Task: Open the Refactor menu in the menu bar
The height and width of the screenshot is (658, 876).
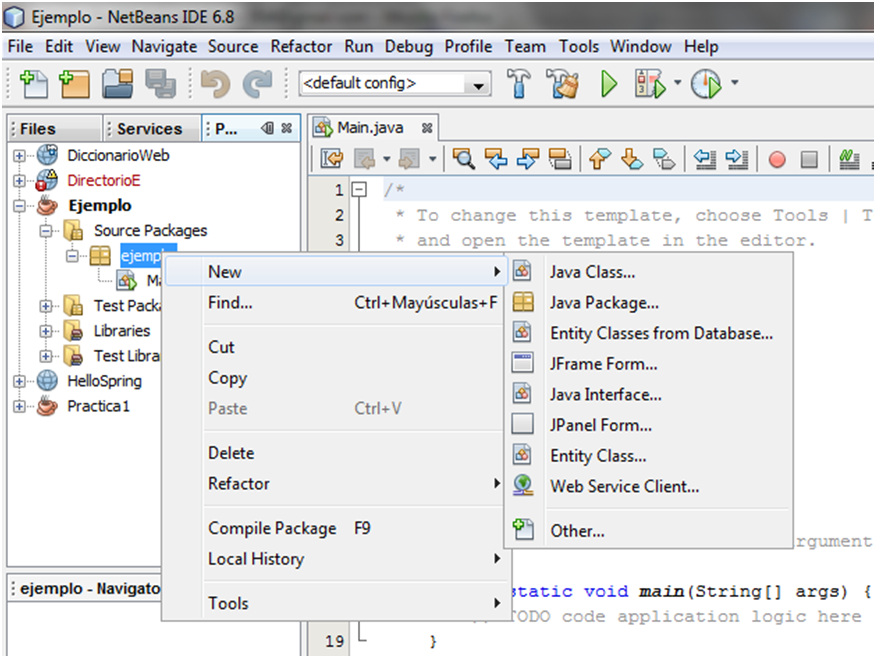Action: click(x=301, y=46)
